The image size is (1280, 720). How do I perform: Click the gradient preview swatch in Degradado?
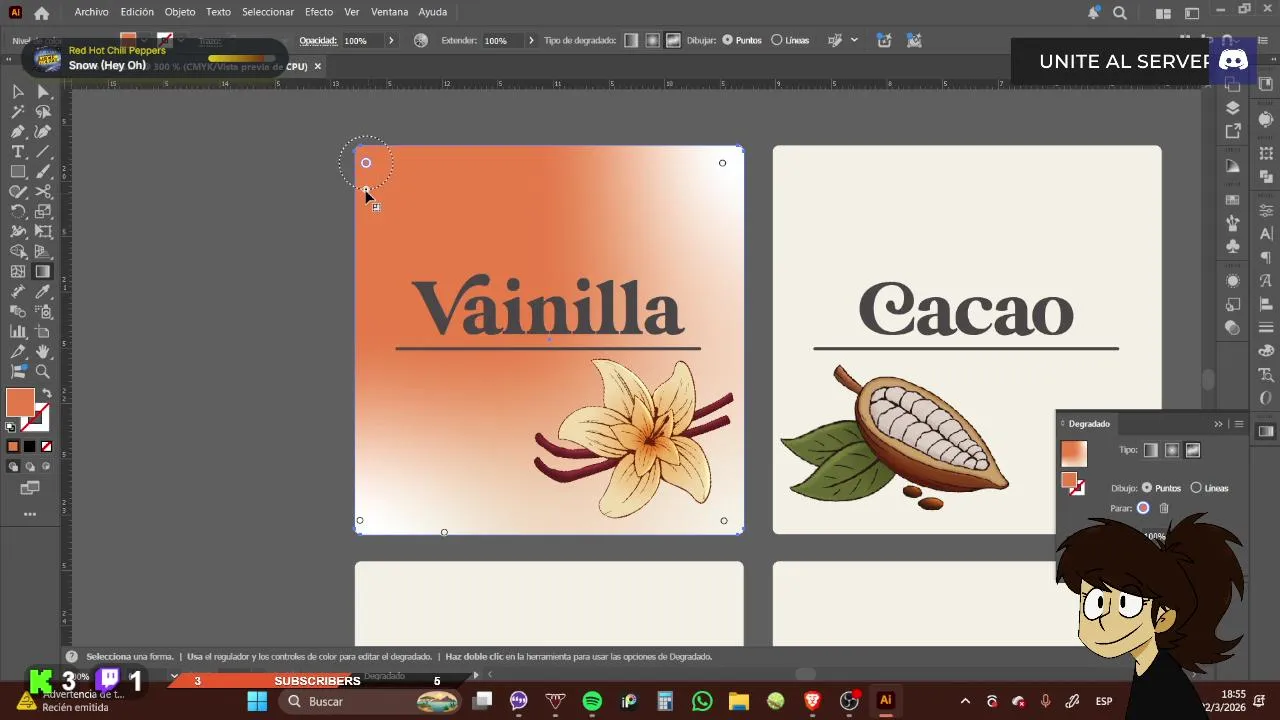click(x=1073, y=453)
